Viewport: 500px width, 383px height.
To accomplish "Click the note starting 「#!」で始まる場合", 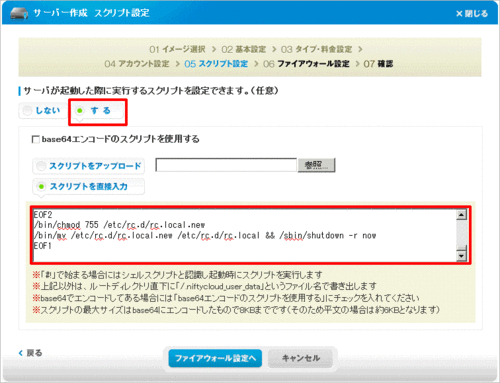I will pyautogui.click(x=177, y=275).
